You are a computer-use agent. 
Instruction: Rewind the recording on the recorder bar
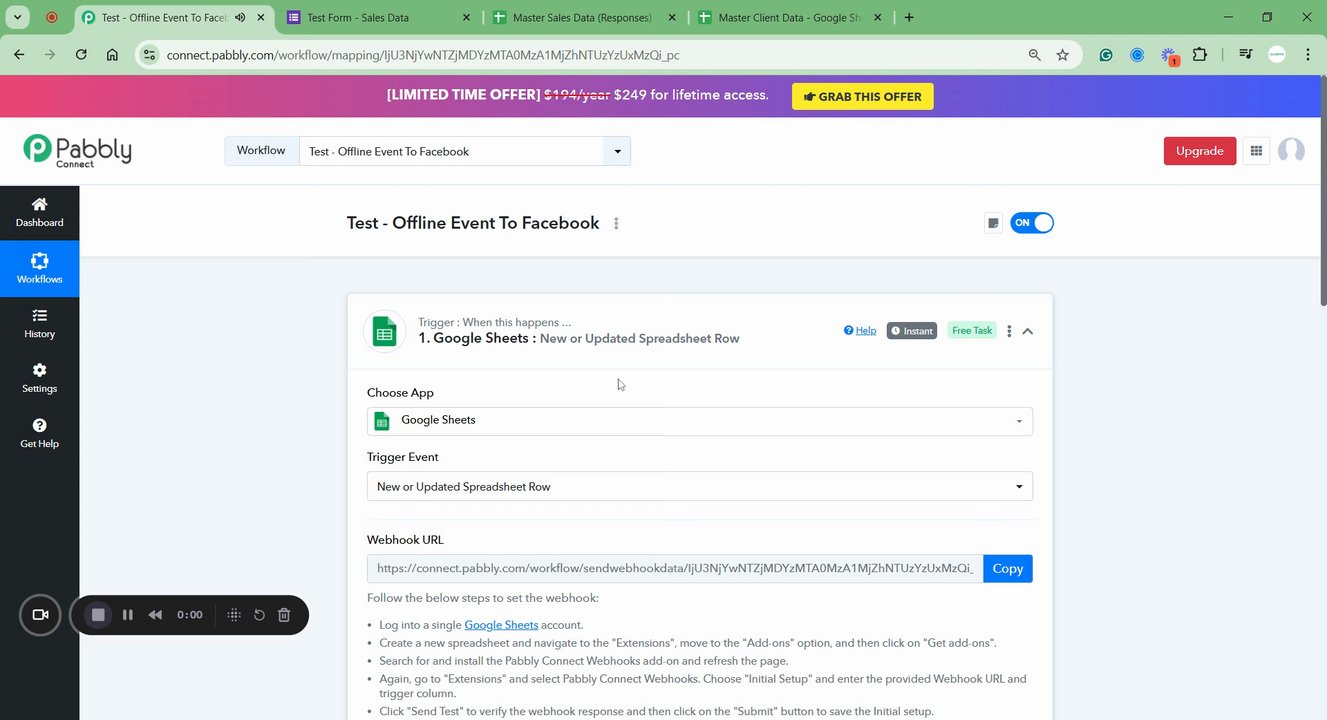(155, 615)
